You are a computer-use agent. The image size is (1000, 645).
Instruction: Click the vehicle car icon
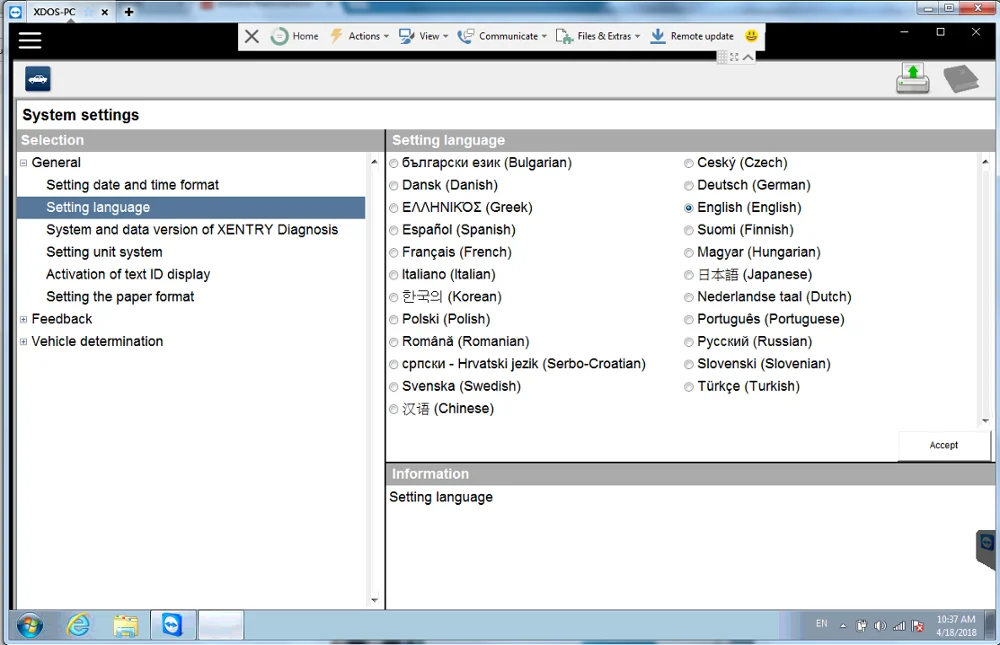(x=38, y=79)
